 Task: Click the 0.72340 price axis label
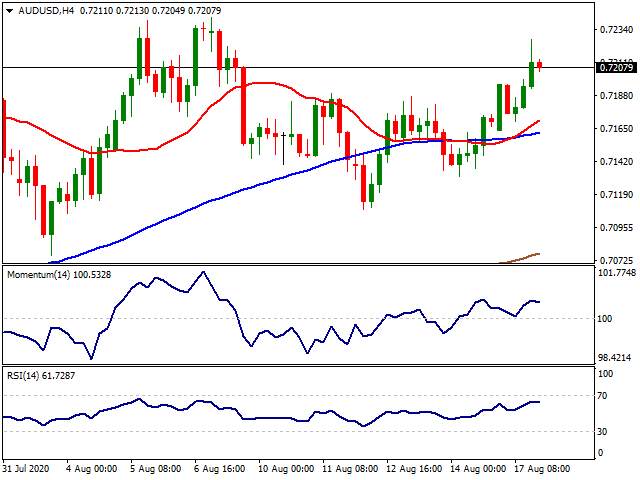pyautogui.click(x=617, y=30)
